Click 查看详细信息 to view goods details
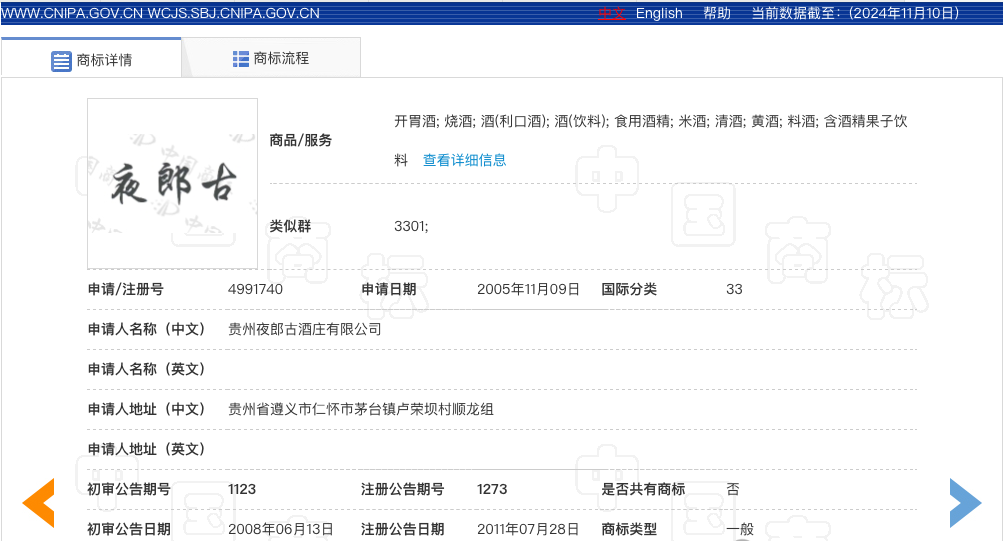Image resolution: width=1003 pixels, height=541 pixels. (464, 160)
